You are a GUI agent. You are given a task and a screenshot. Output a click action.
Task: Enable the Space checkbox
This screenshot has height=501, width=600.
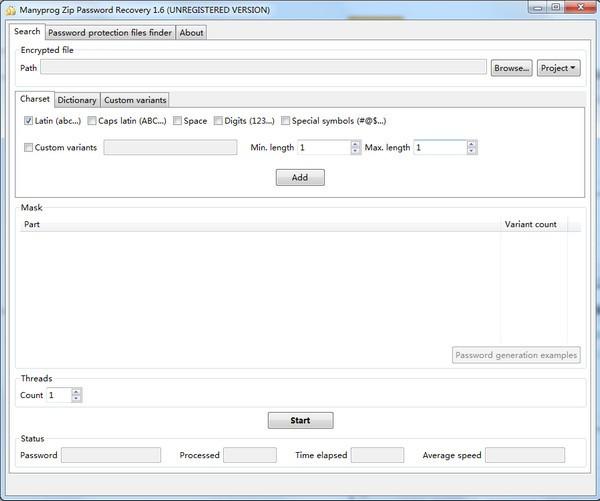(x=177, y=121)
